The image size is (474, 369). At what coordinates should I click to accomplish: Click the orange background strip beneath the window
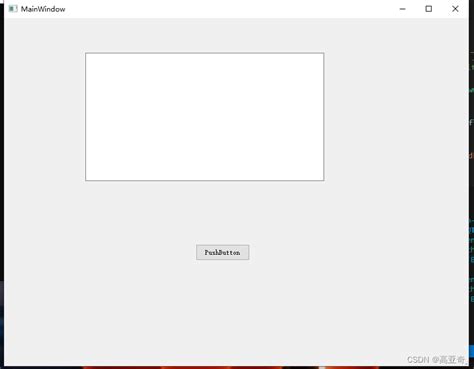click(x=200, y=367)
